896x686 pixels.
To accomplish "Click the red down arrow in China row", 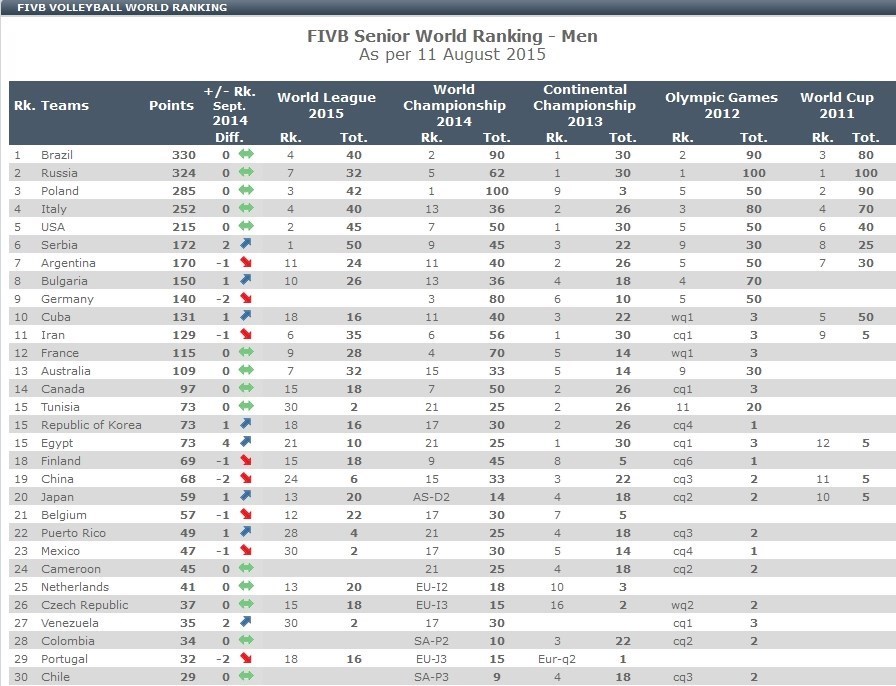I will click(x=246, y=479).
